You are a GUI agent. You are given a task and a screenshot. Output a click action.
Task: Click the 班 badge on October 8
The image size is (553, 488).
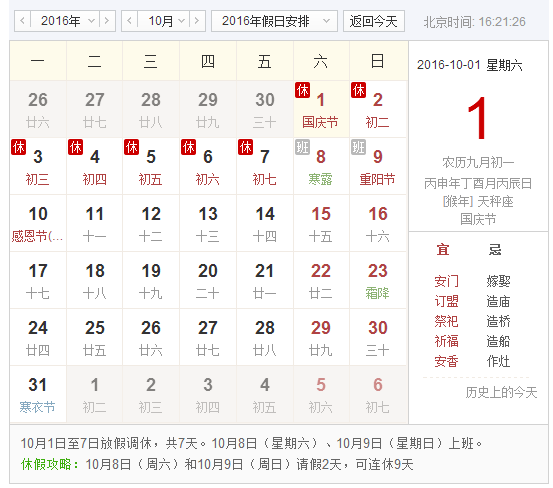[x=303, y=147]
